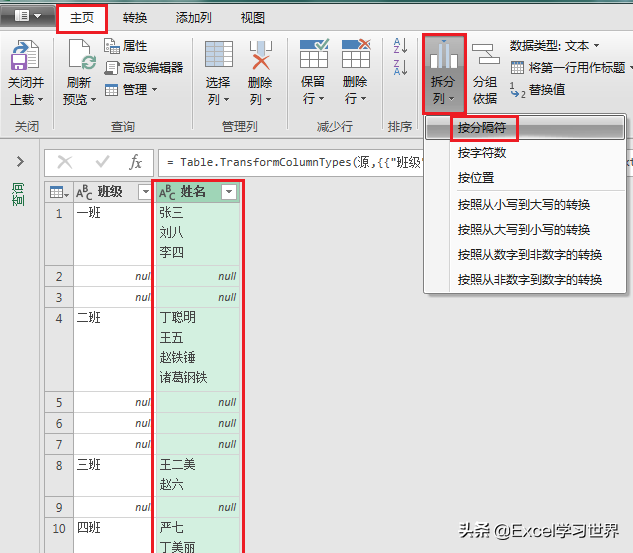Select the cell starting with 张三

point(197,234)
